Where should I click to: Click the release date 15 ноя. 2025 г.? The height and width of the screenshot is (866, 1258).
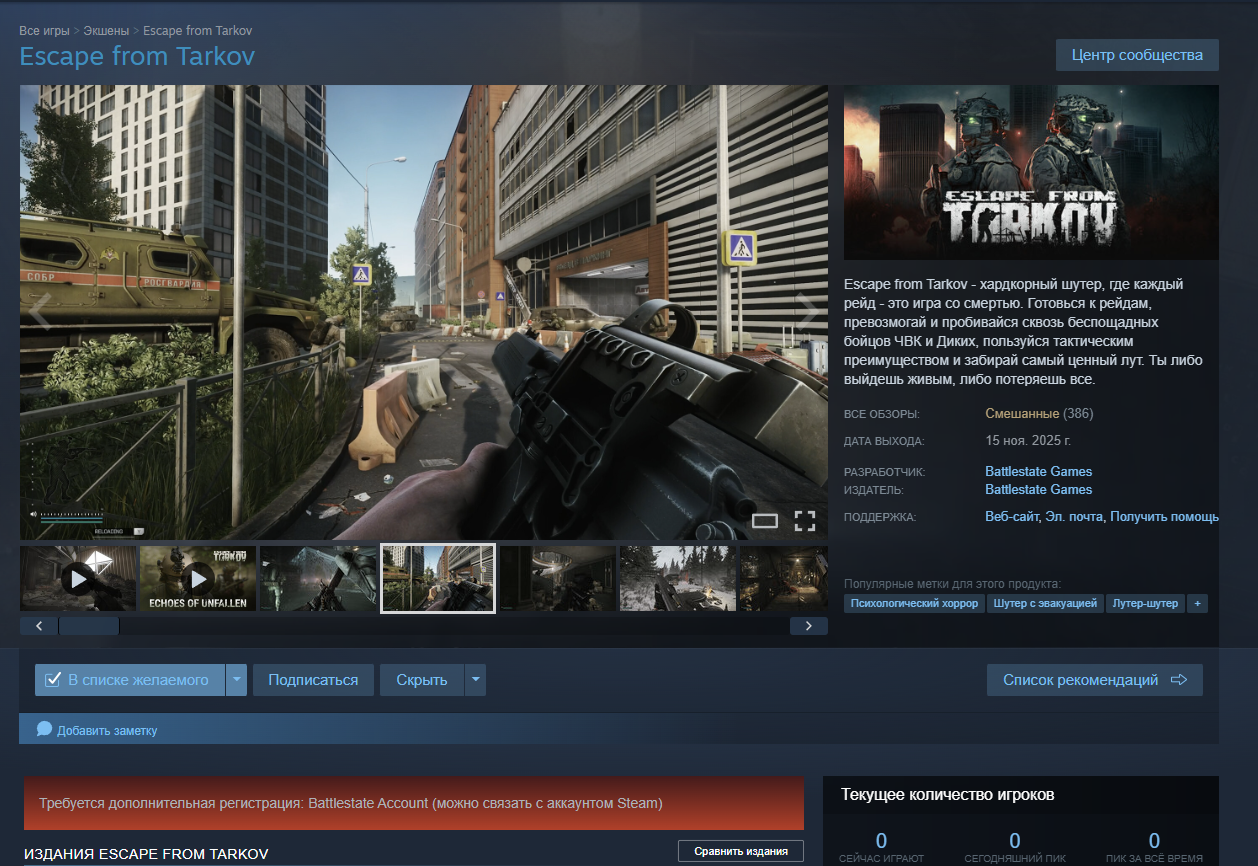[x=1028, y=440]
